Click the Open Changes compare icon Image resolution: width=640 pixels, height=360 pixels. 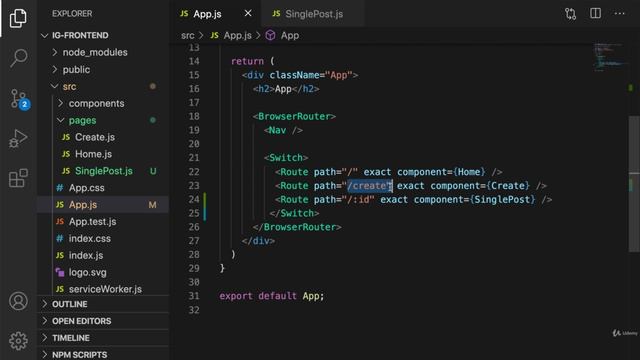tap(571, 14)
